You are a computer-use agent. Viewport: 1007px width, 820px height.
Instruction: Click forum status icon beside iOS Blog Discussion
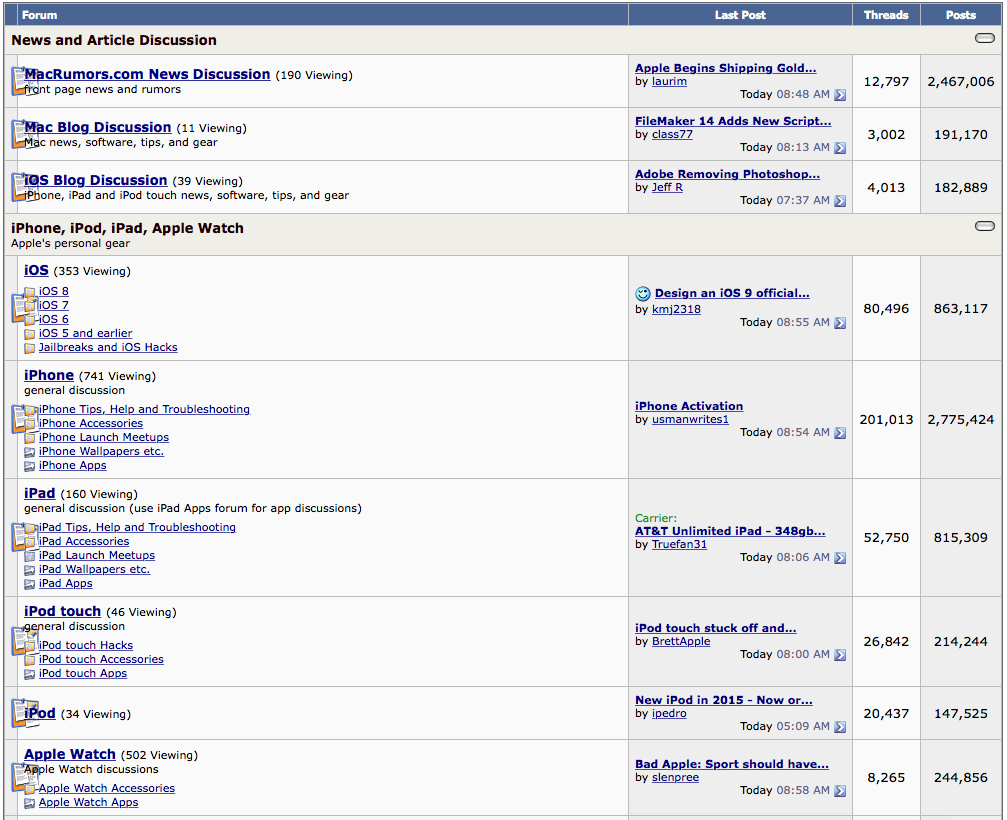(25, 188)
